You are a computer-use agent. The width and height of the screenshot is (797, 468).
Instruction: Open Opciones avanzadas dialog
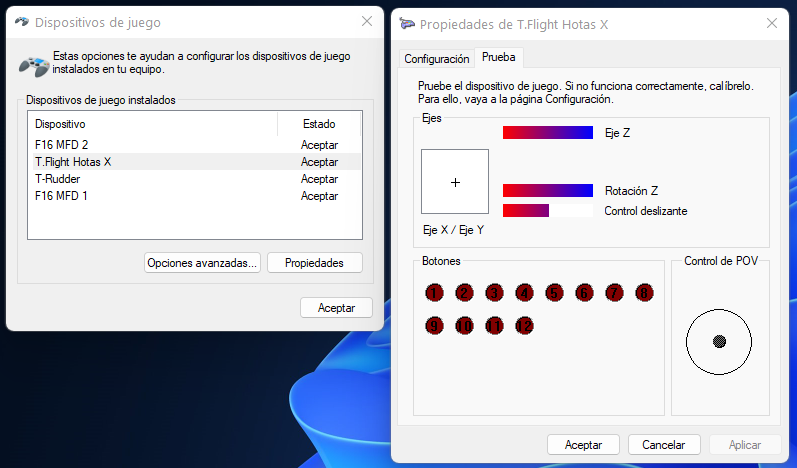click(x=202, y=263)
